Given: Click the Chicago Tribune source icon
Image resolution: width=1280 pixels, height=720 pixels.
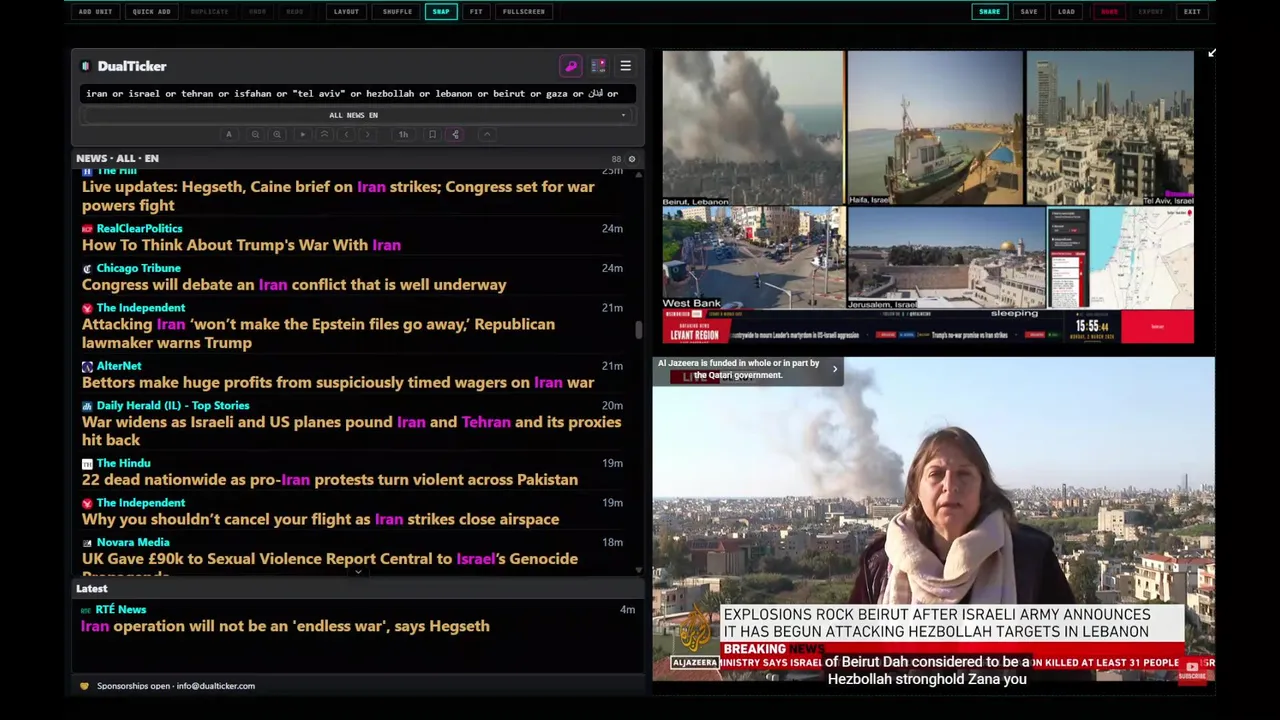Looking at the screenshot, I should pos(87,269).
